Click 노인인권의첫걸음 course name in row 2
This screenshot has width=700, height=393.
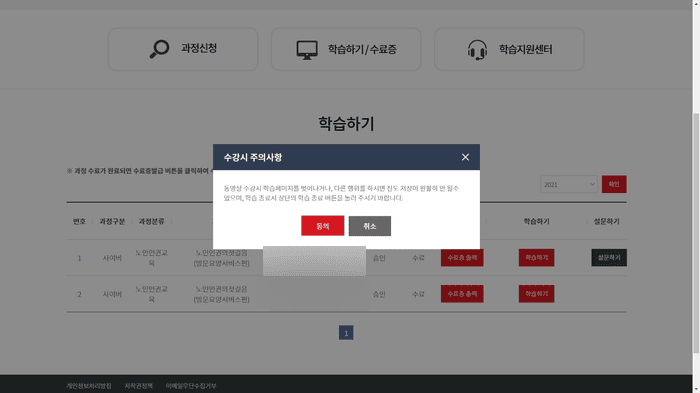(221, 294)
